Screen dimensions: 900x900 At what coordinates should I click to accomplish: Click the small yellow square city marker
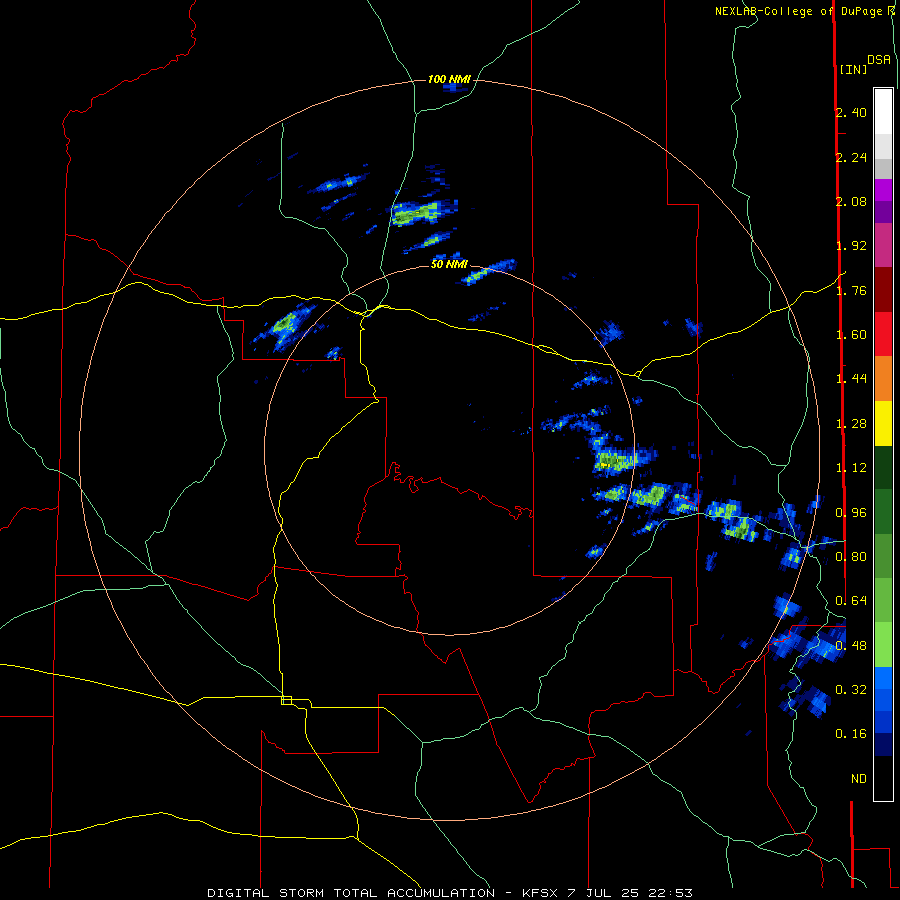286,700
